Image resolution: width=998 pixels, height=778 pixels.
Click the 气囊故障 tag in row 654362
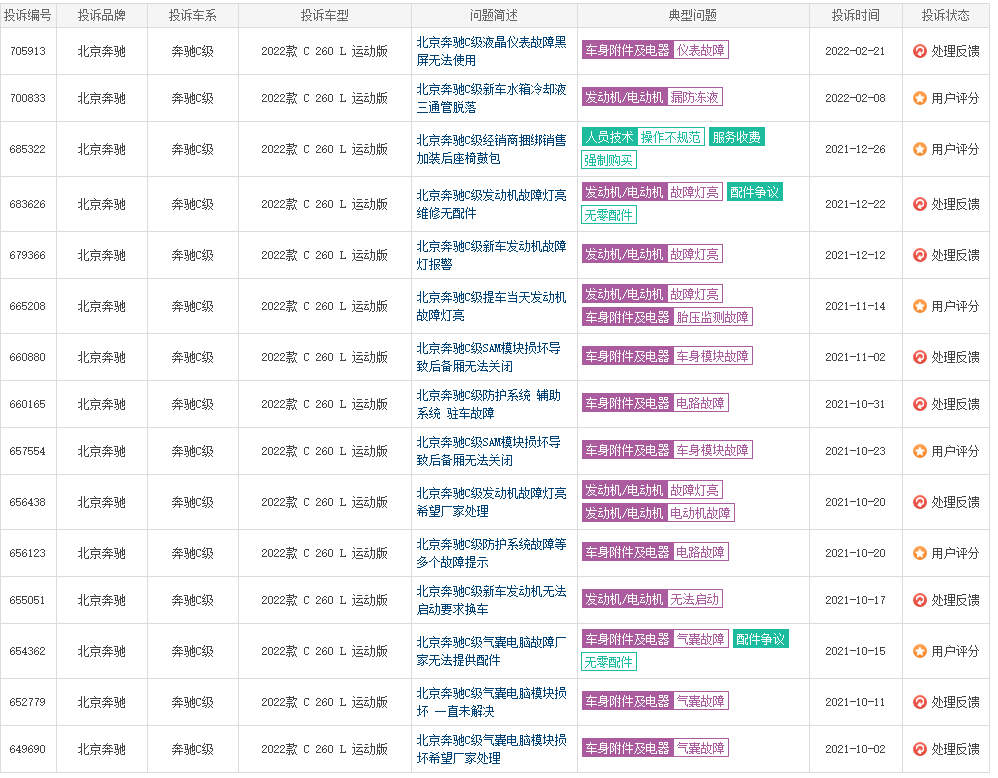pyautogui.click(x=700, y=639)
